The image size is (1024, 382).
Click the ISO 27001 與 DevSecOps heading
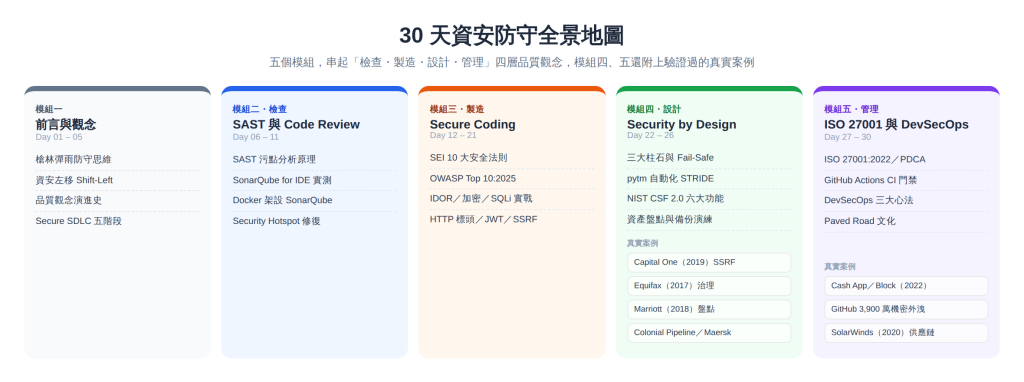[896, 124]
